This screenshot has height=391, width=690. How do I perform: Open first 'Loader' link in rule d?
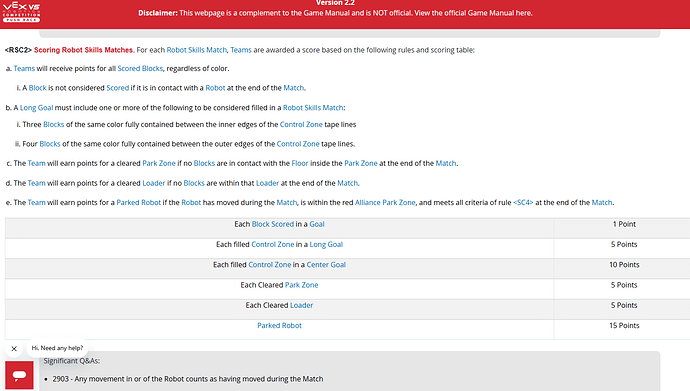pos(154,183)
